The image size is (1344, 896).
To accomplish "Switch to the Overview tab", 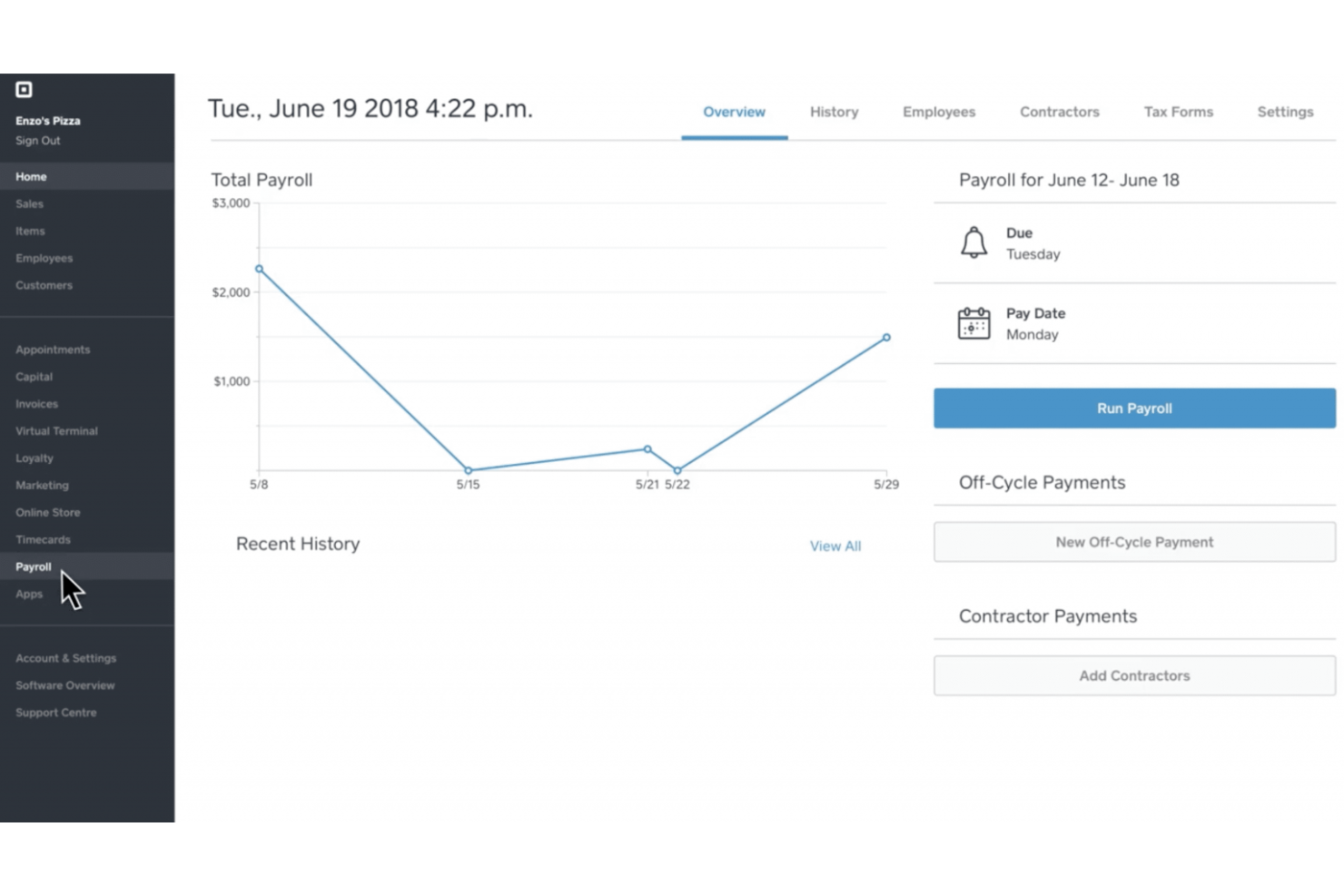I will click(734, 112).
